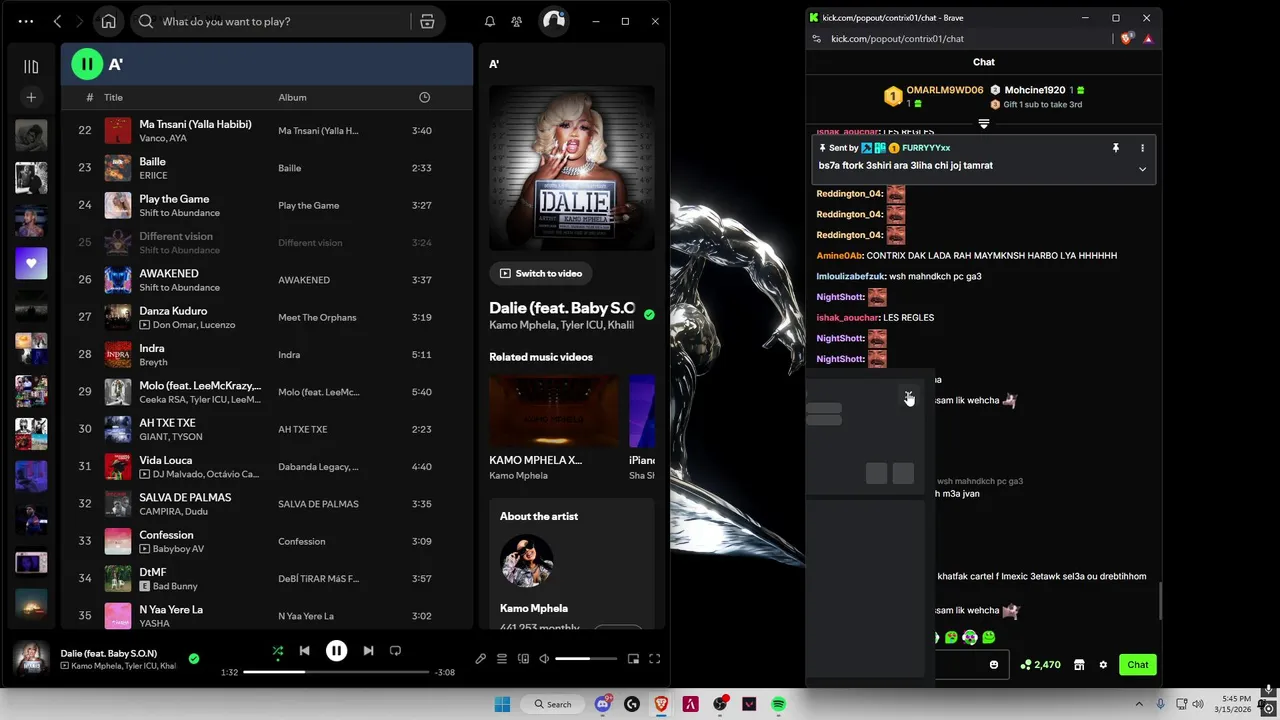Open Windows taskbar Search box

point(553,704)
